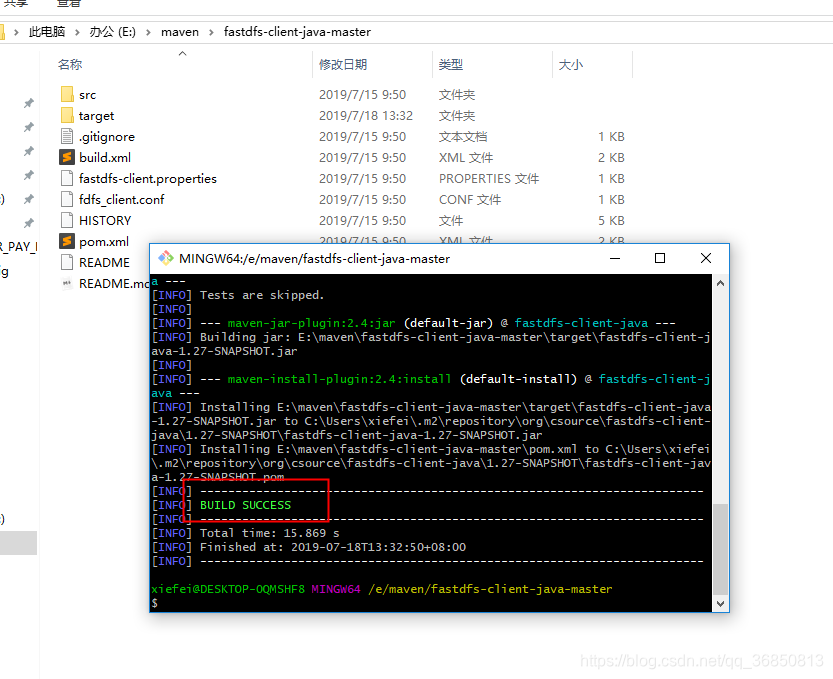Viewport: 833px width, 679px height.
Task: Select the build.xml Sublime Text icon
Action: point(68,157)
